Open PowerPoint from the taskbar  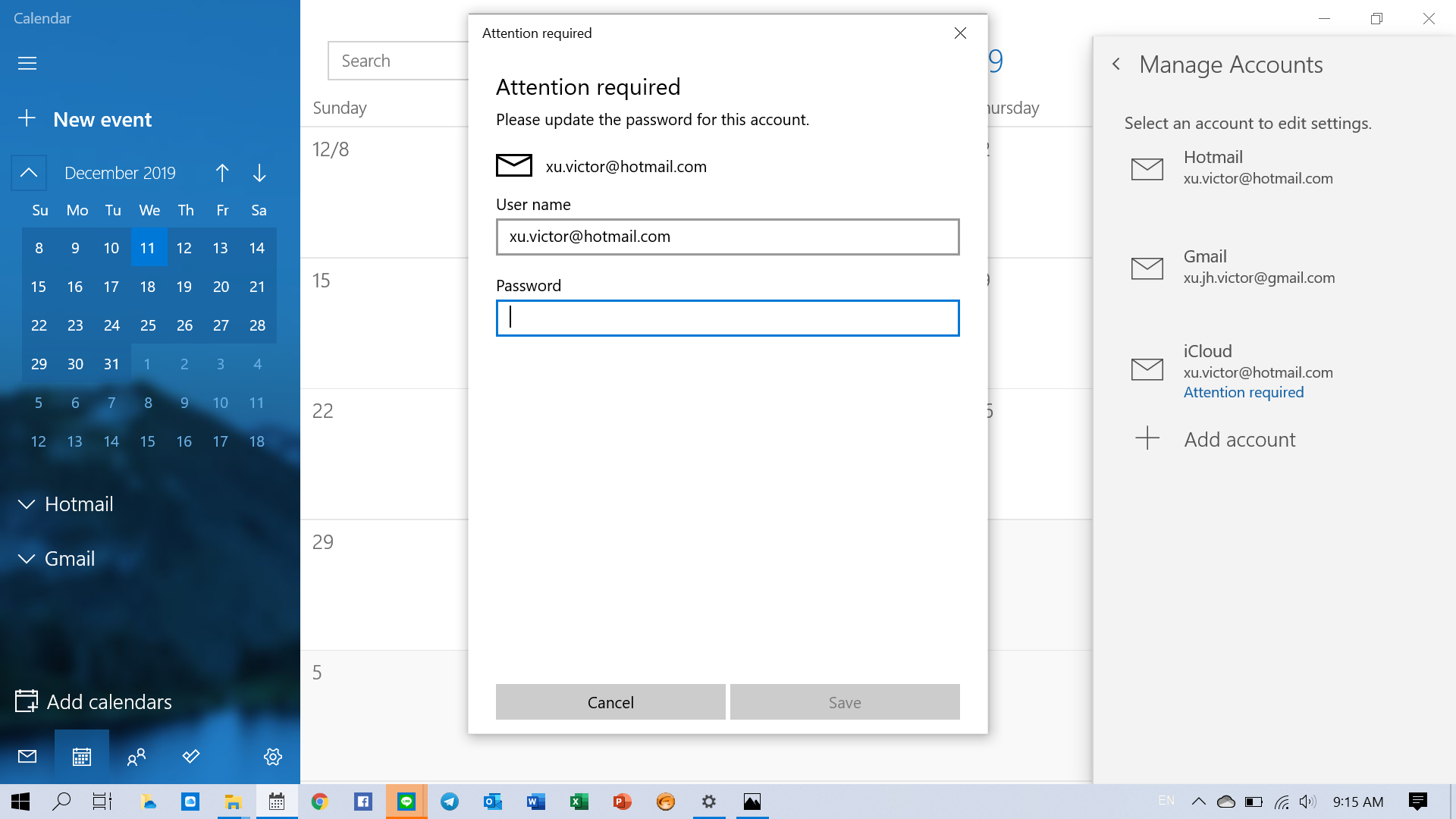point(623,802)
